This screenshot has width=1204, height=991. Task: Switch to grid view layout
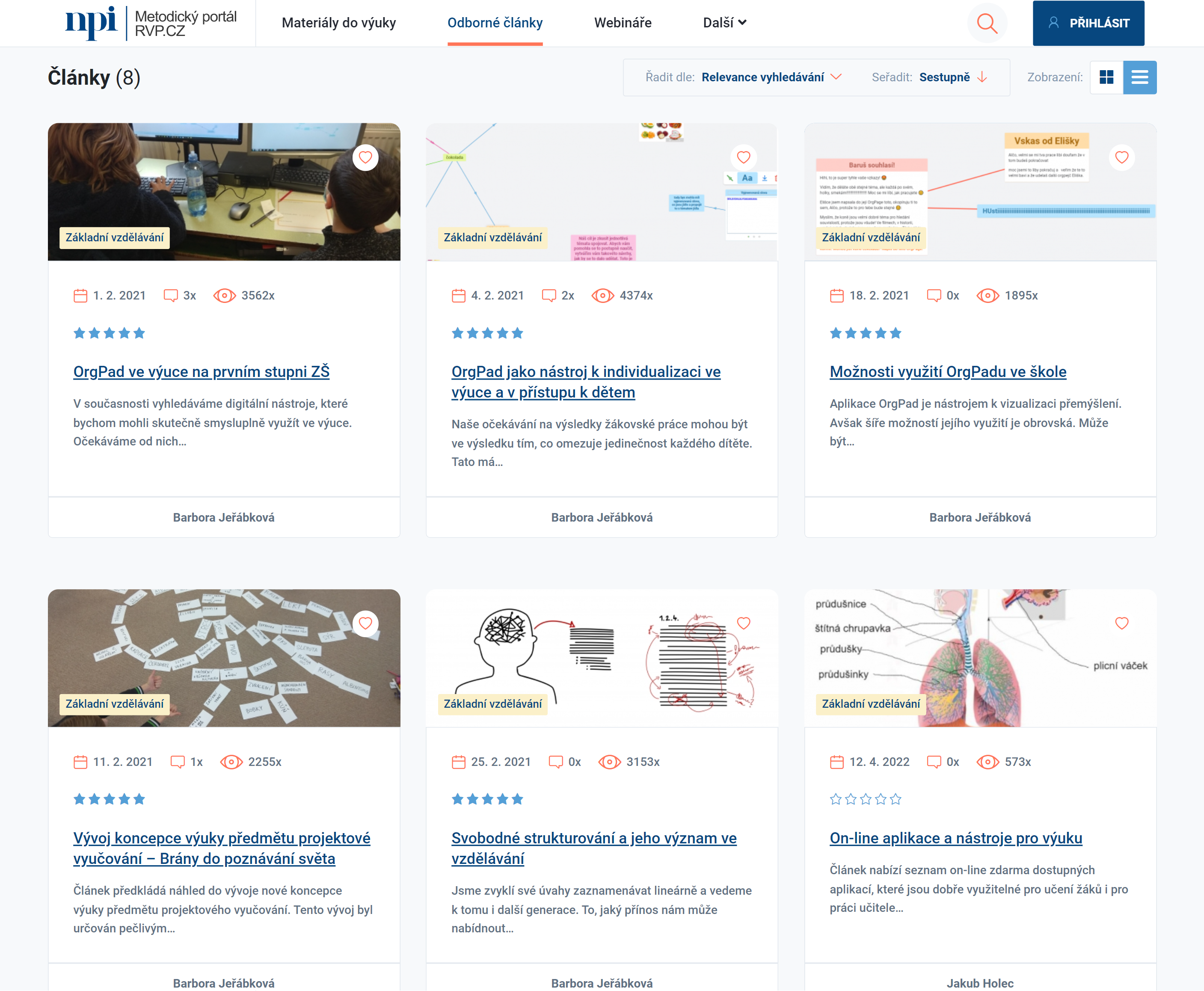[1106, 77]
